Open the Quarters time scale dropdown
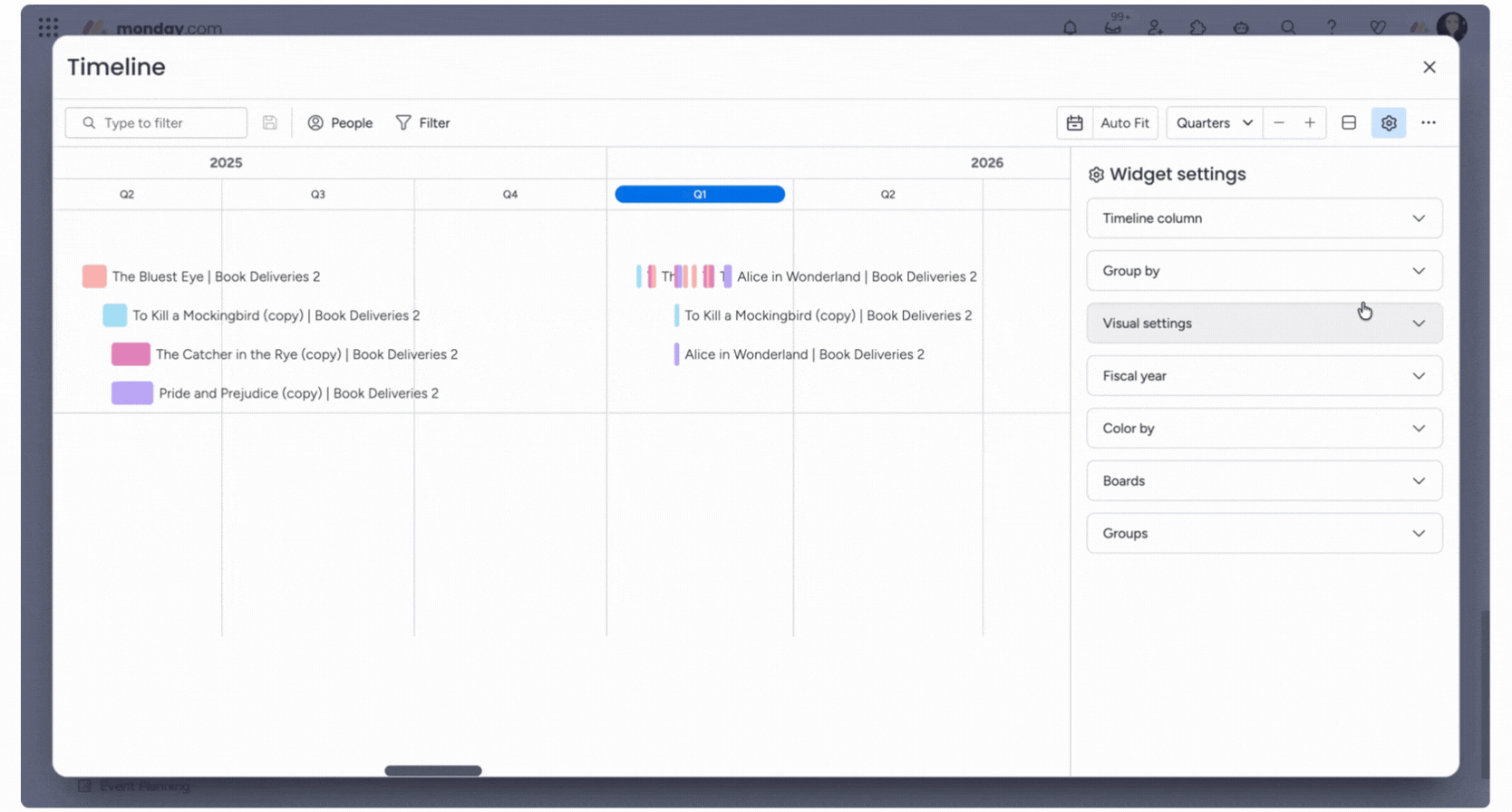 (x=1213, y=123)
